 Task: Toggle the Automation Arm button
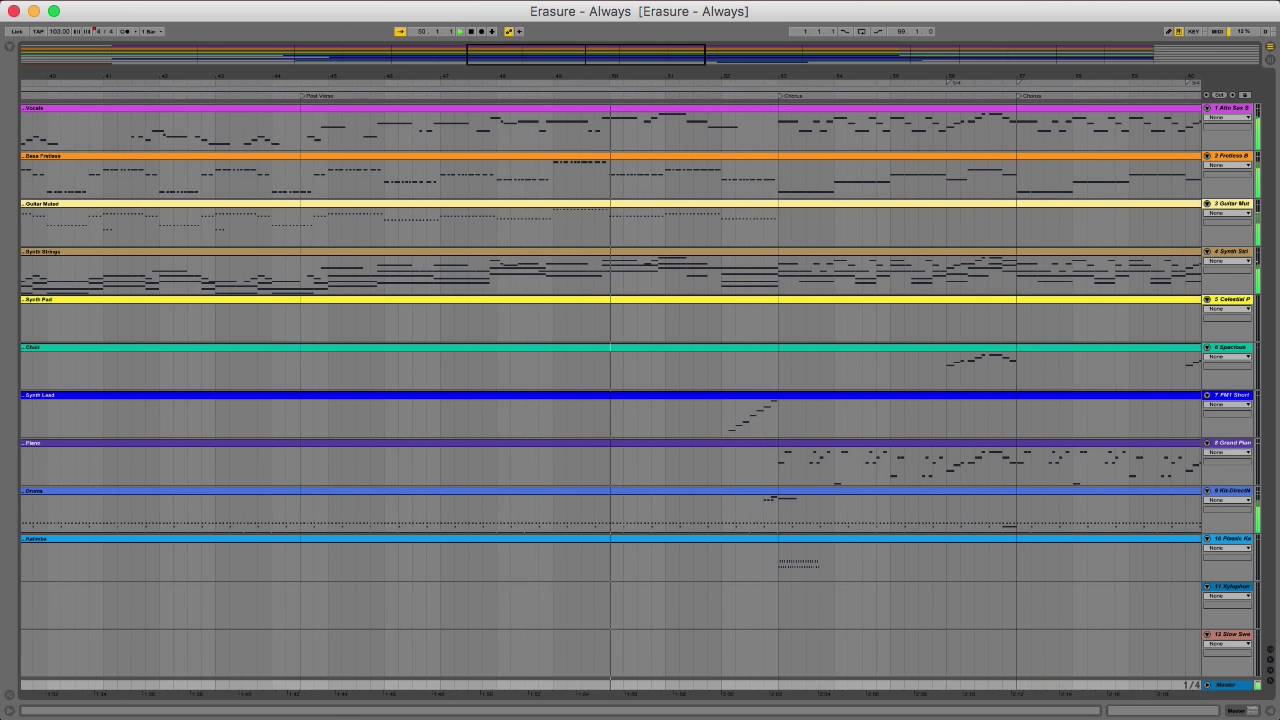tap(509, 31)
